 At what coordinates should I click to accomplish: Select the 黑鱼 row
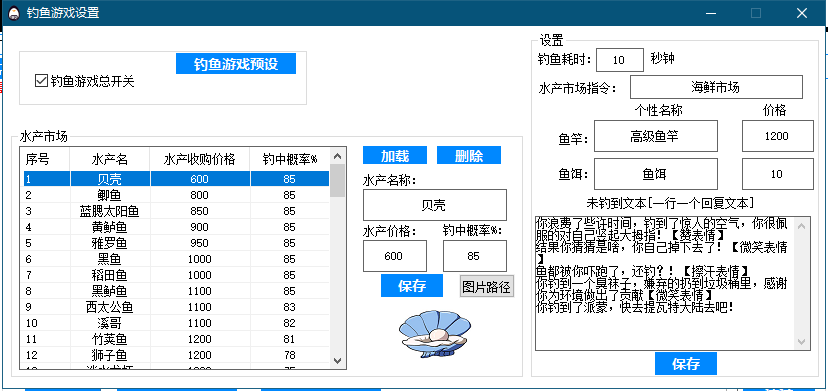click(175, 259)
